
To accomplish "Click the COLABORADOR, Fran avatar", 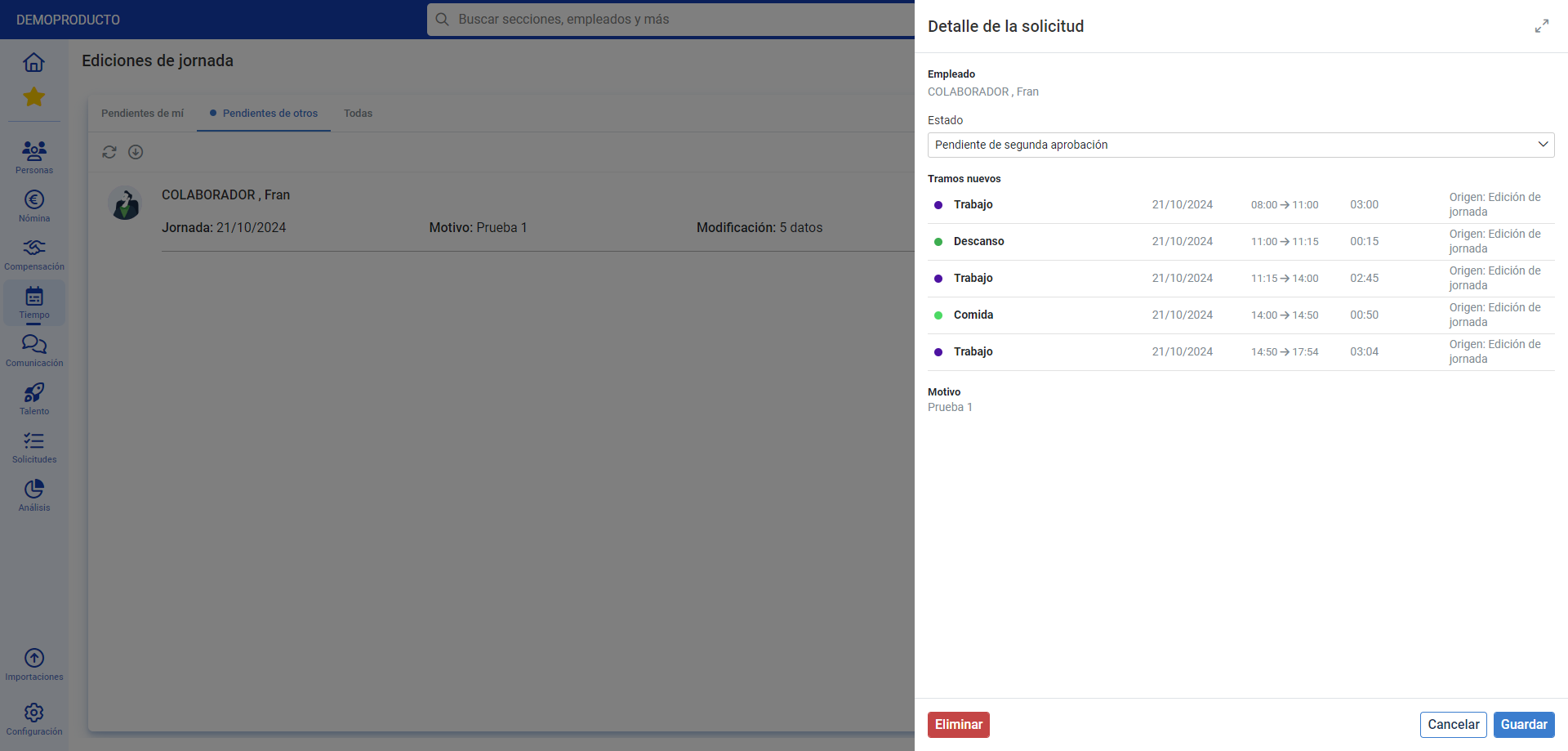I will coord(126,204).
